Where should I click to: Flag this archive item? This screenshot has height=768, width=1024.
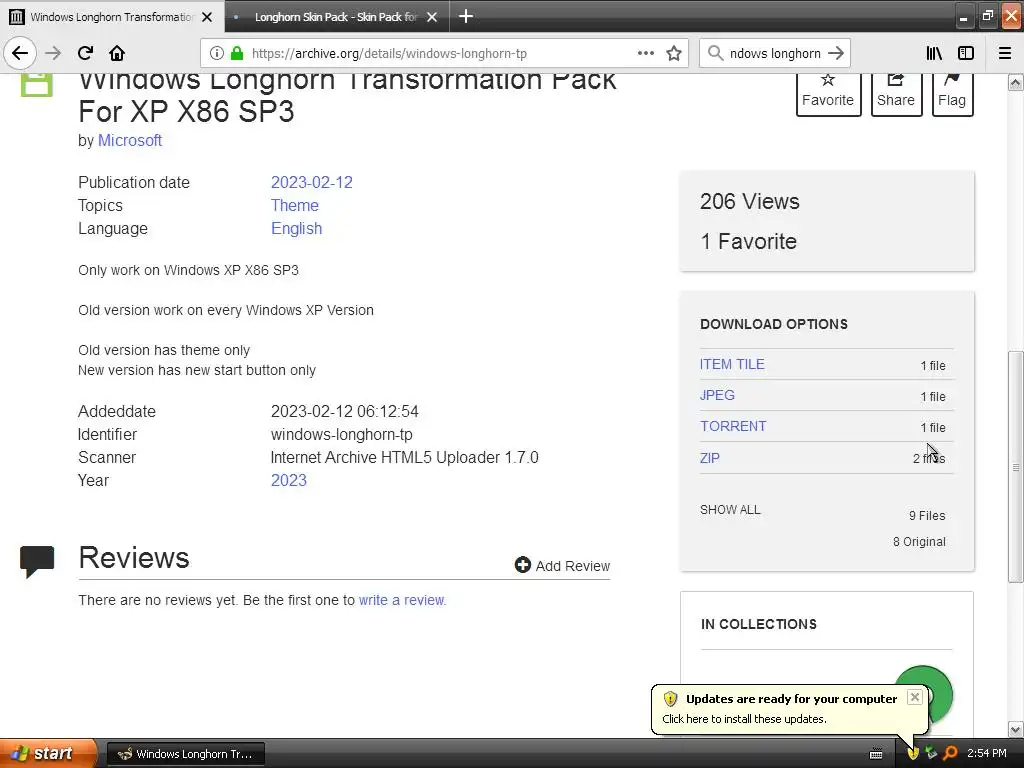(952, 94)
